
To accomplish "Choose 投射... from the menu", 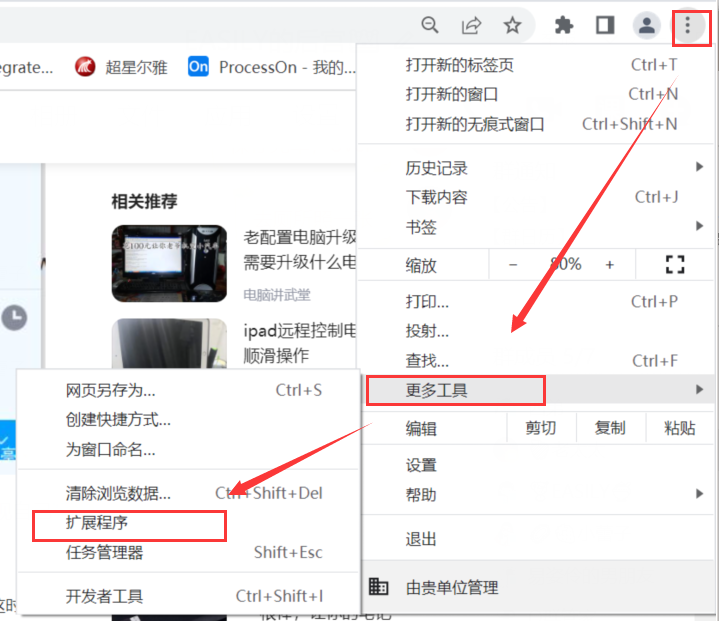I will (536, 331).
